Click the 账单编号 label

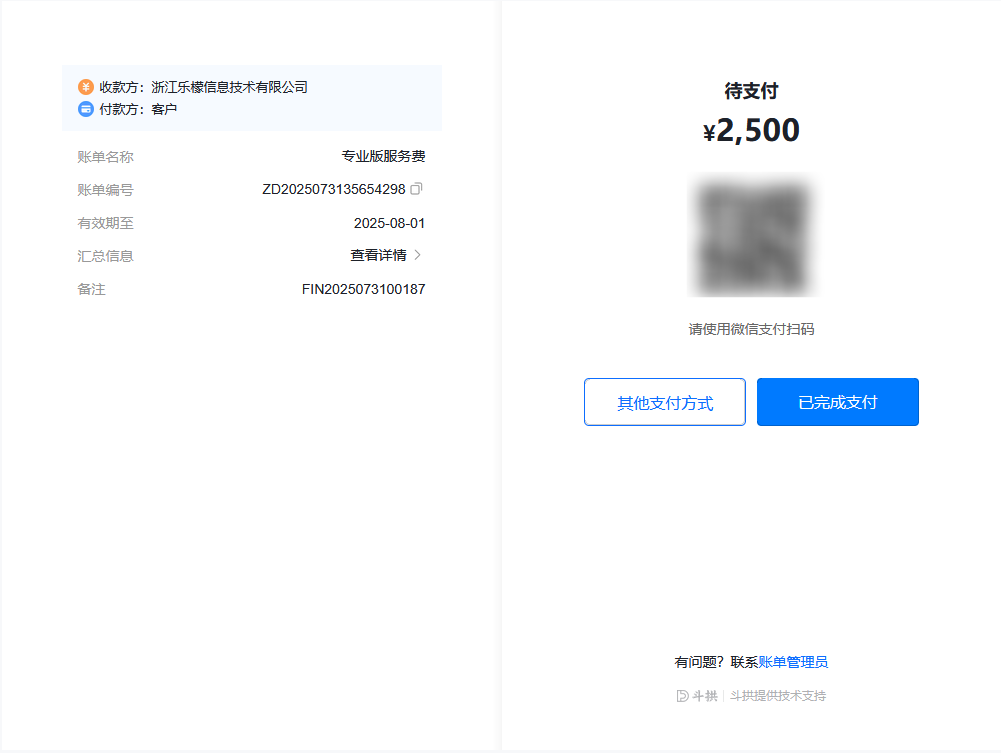pos(105,190)
